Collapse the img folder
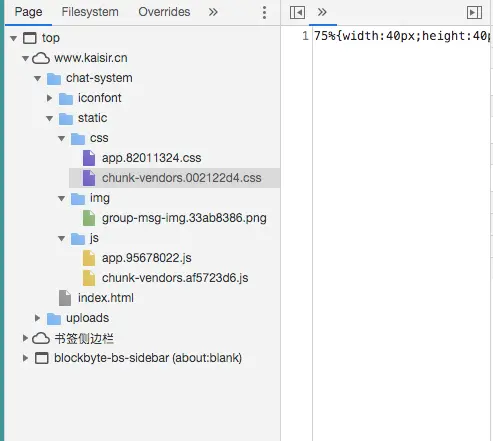The width and height of the screenshot is (493, 441). click(62, 198)
